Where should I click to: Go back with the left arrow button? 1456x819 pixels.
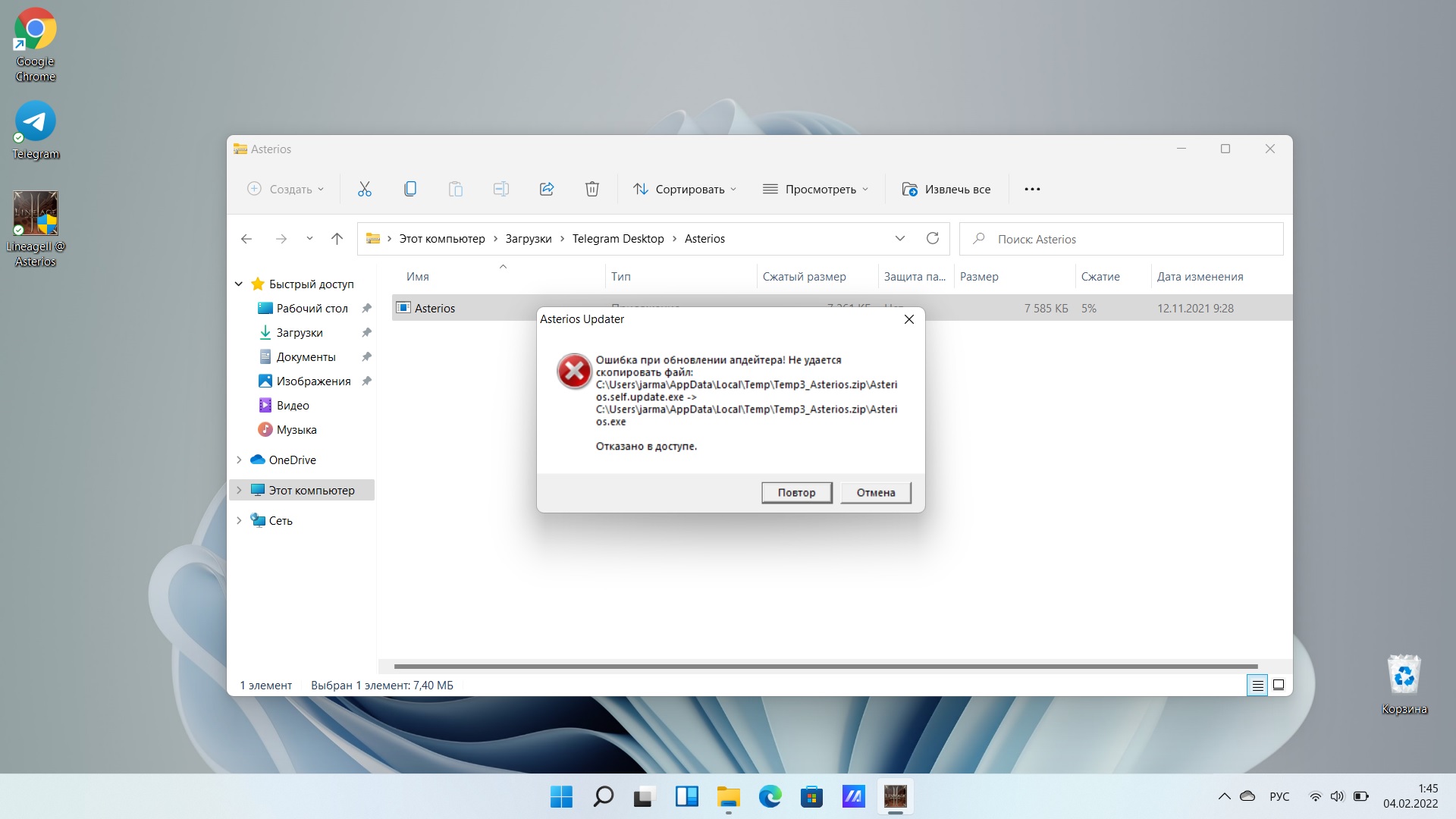tap(246, 239)
